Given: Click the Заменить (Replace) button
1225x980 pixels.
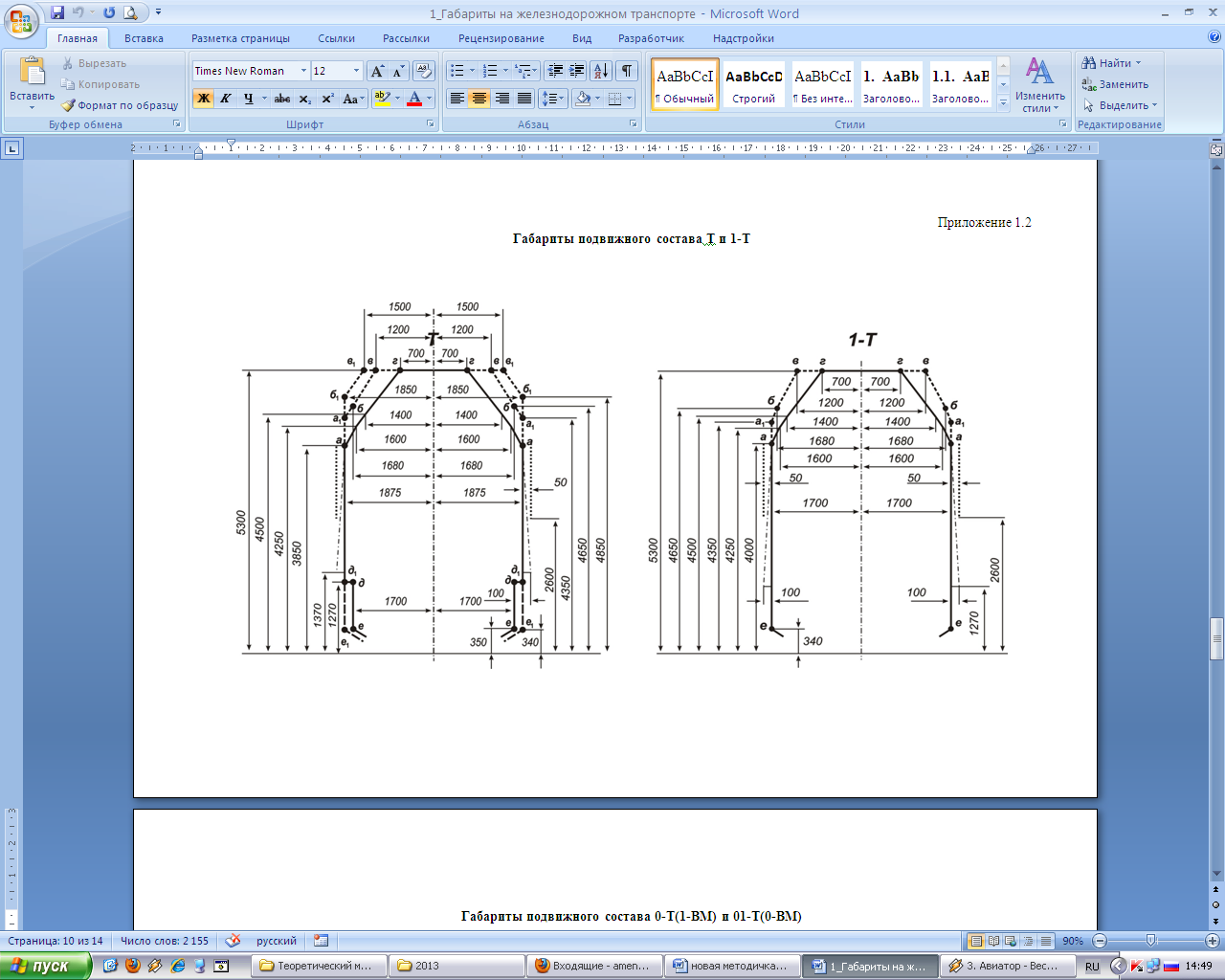Looking at the screenshot, I should 1115,84.
